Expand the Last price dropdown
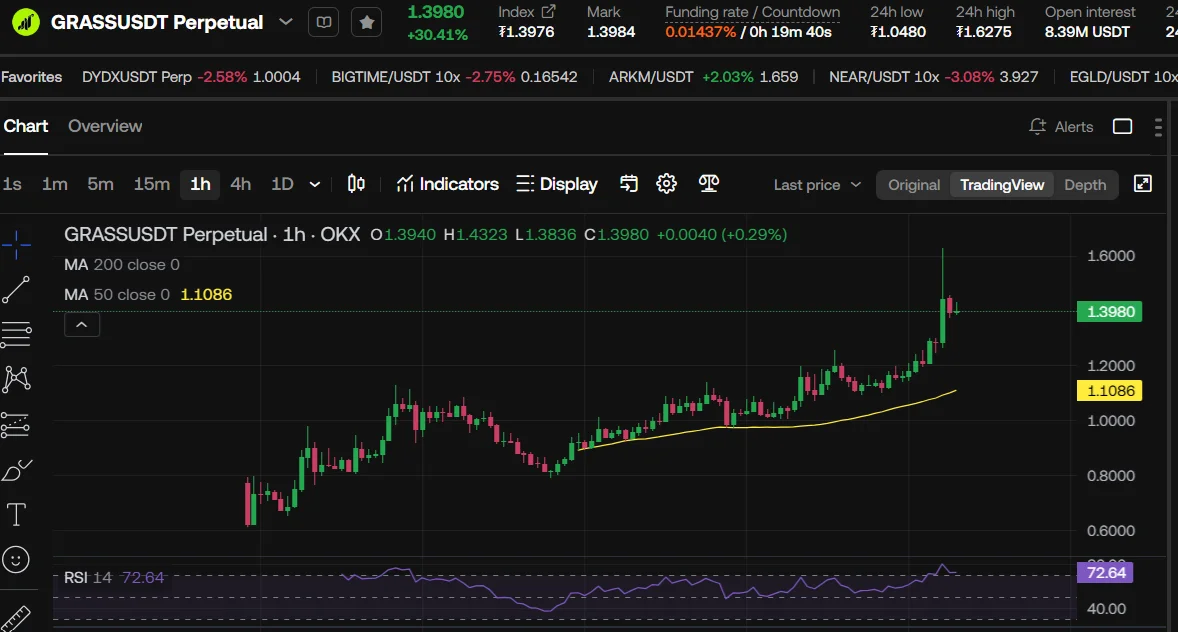Screen dimensions: 1178x632 point(817,185)
